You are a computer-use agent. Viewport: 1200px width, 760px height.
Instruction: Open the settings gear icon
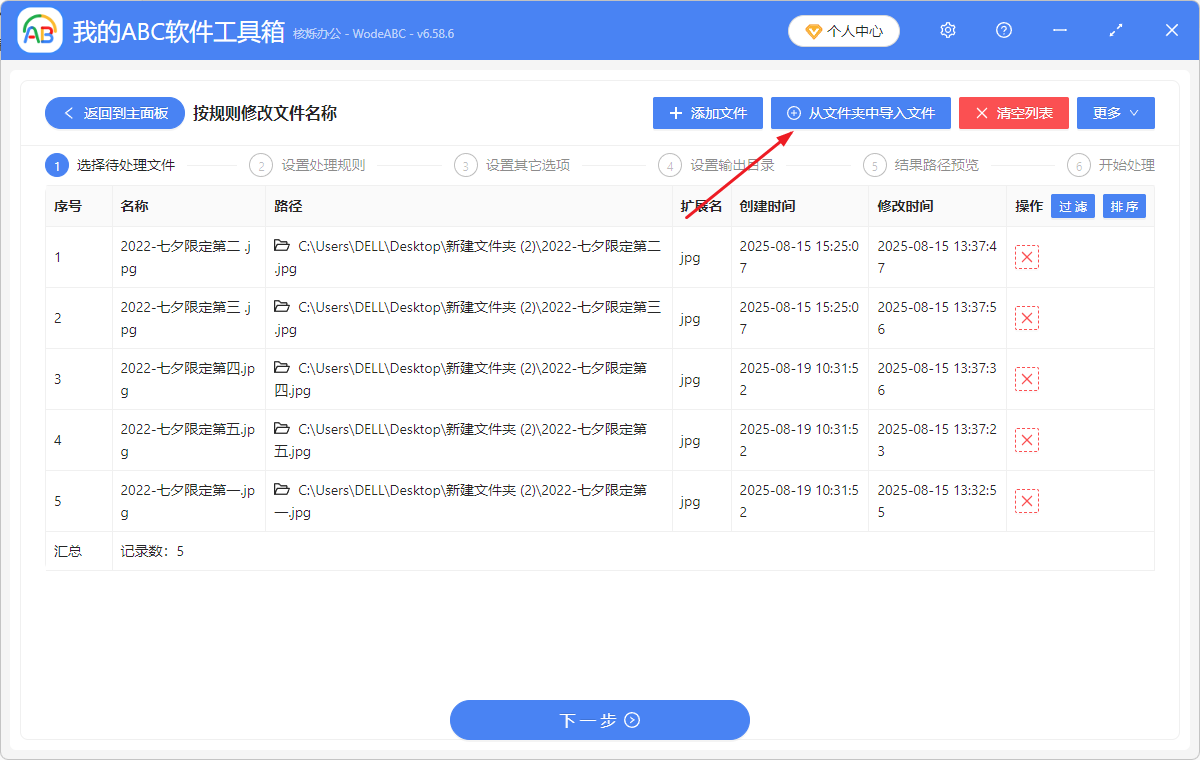(947, 30)
